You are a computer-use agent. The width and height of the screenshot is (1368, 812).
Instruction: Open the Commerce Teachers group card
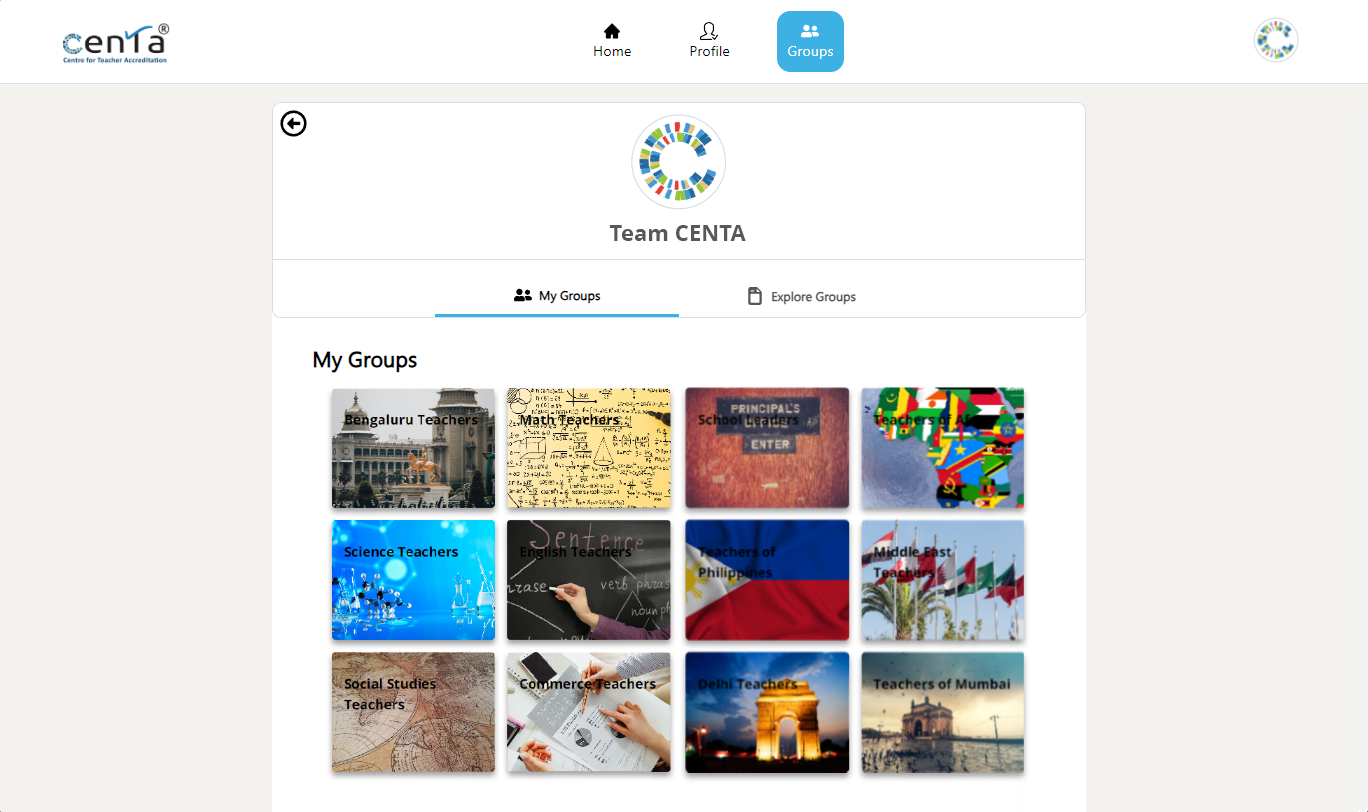(x=589, y=712)
